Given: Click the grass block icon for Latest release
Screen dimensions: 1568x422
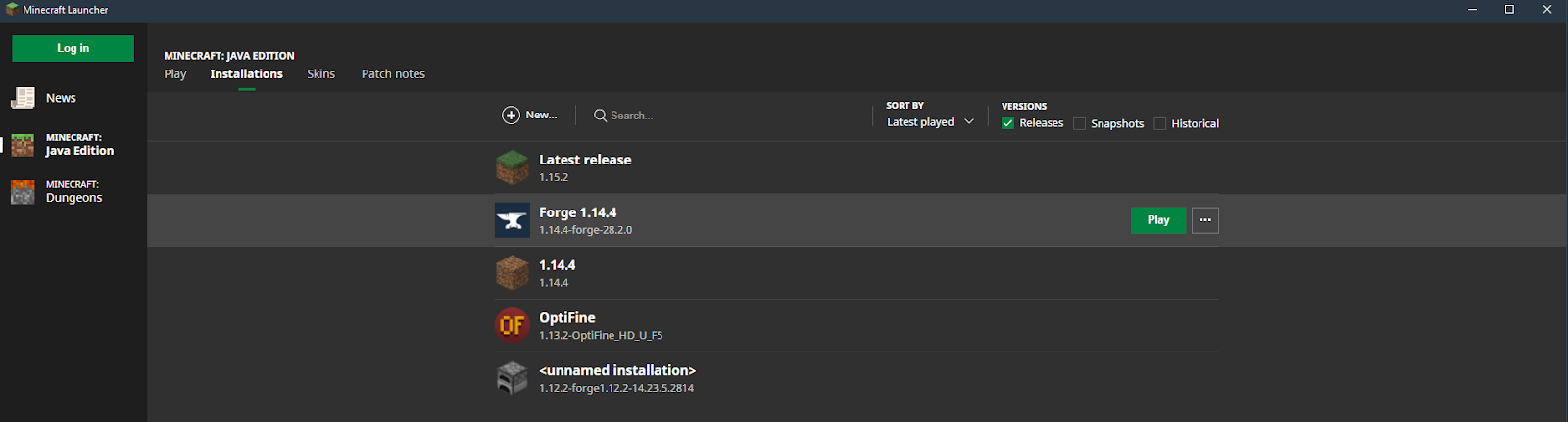Looking at the screenshot, I should point(512,167).
